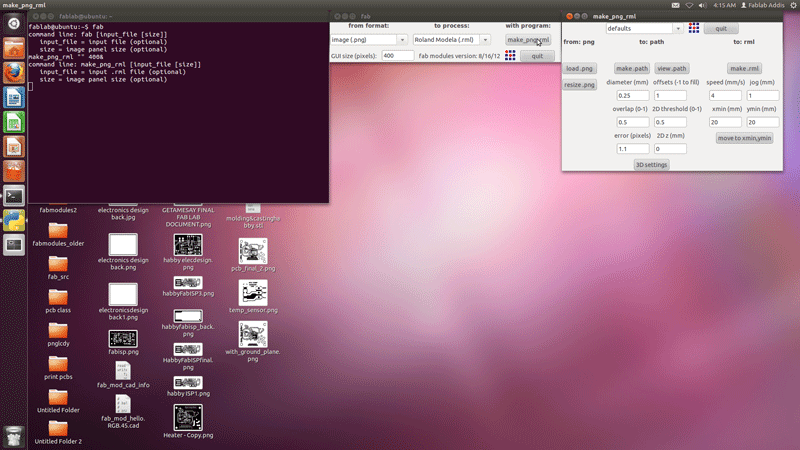
Task: Expand the from format image (.png) dropdown
Action: pos(402,39)
